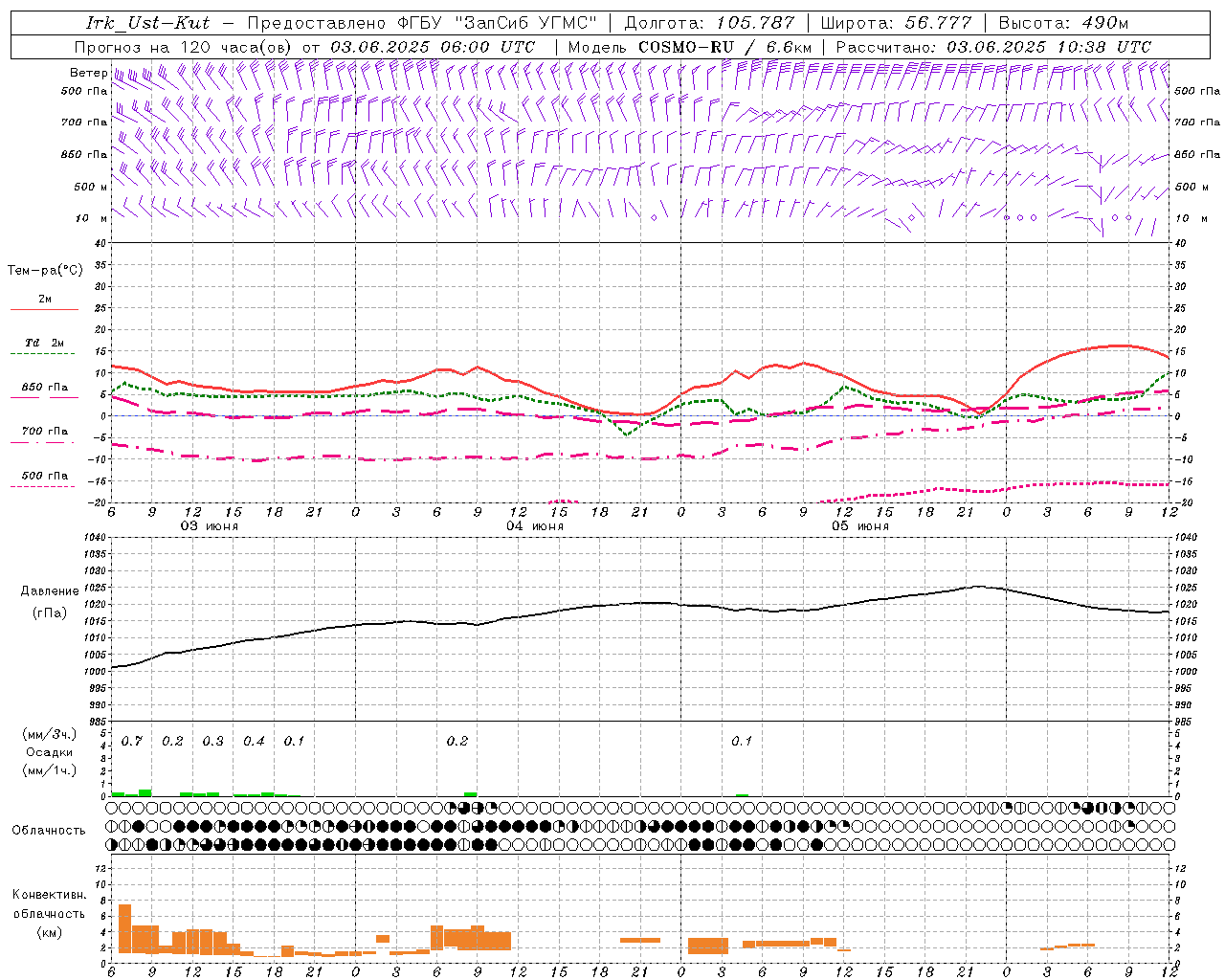Click 'Прогноз на 120 часа(ов)' forecast label

185,47
